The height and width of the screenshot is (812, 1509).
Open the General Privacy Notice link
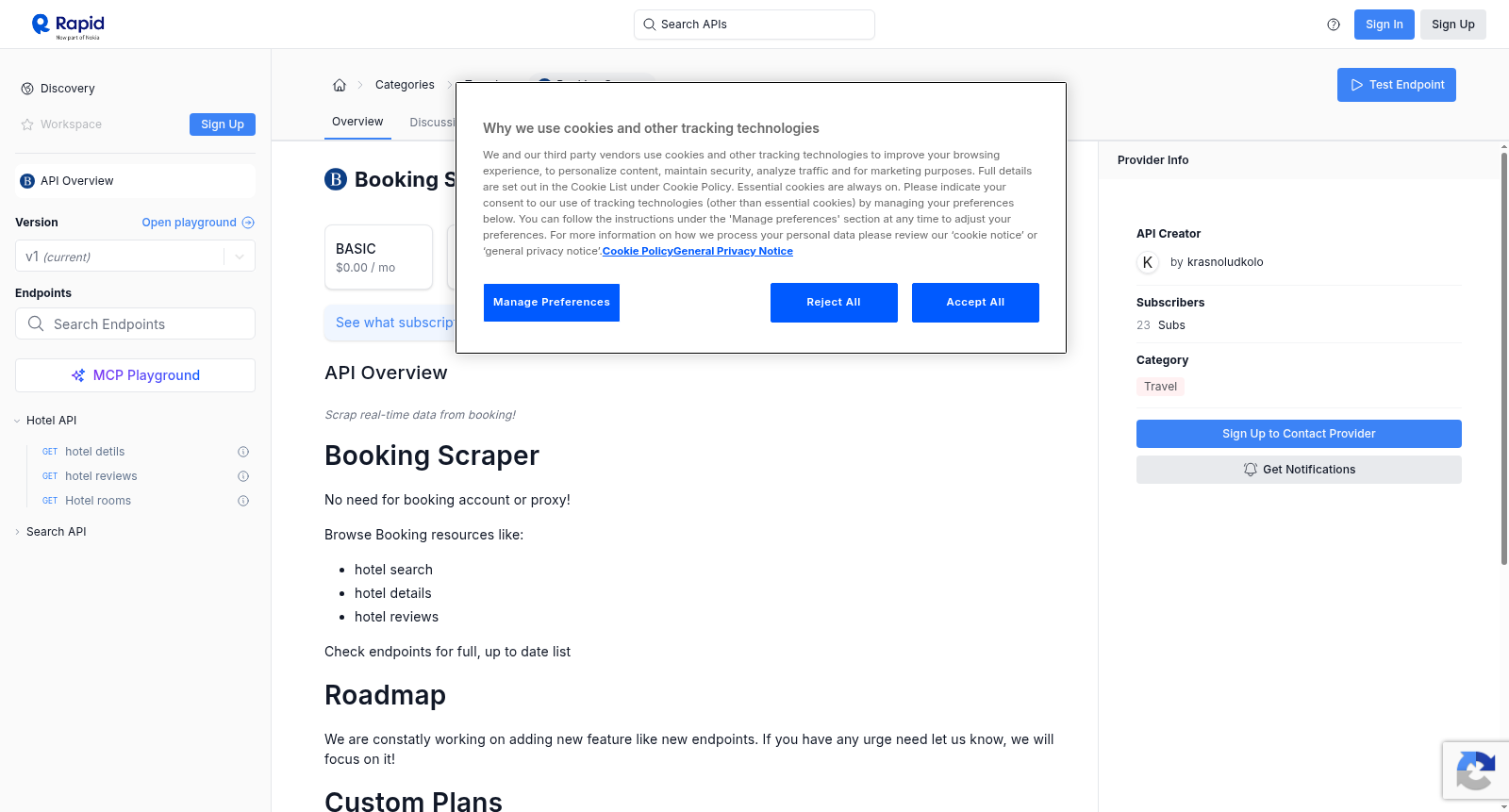click(x=733, y=251)
